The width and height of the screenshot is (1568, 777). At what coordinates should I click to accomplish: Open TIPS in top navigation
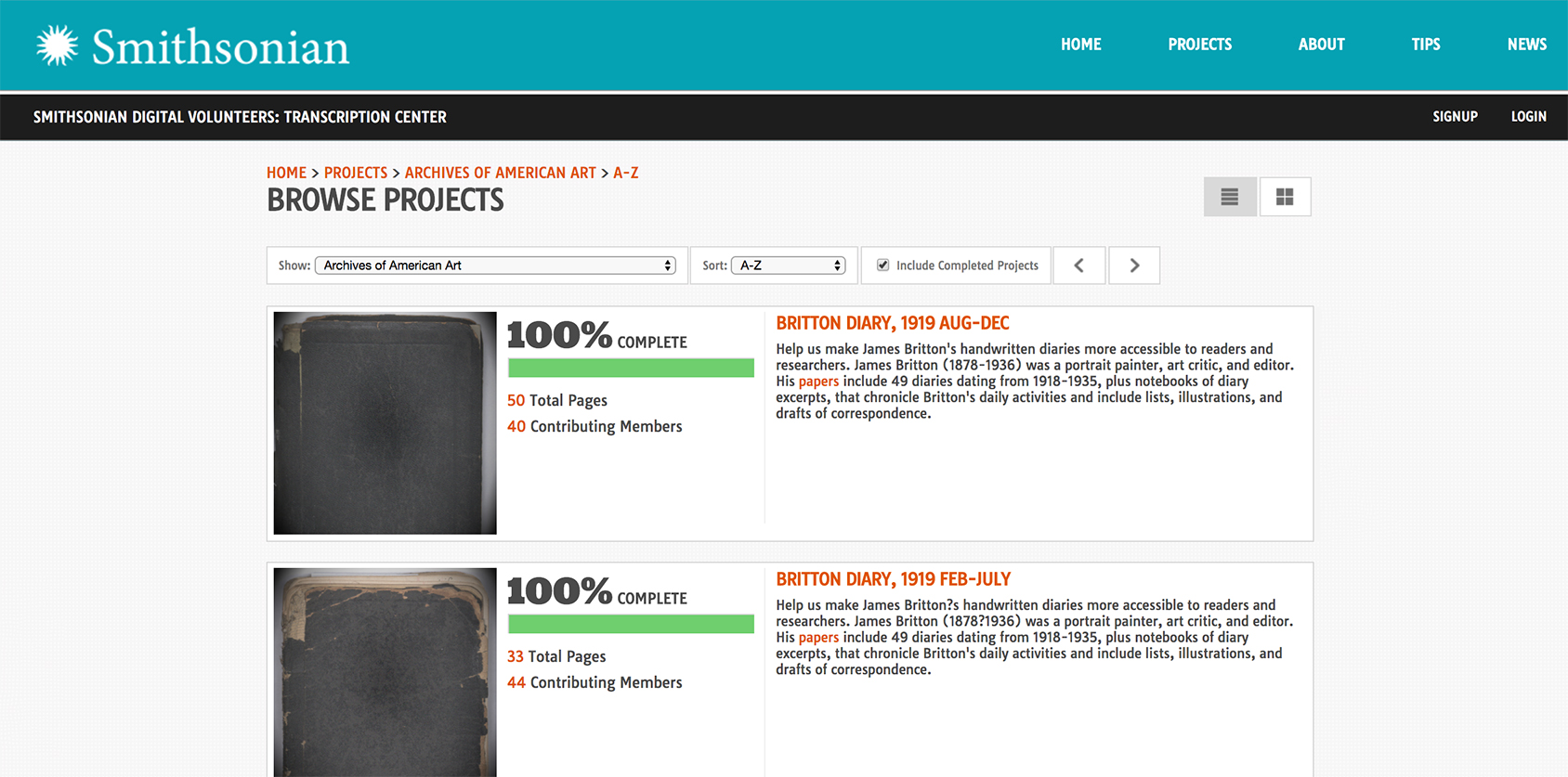(1426, 45)
